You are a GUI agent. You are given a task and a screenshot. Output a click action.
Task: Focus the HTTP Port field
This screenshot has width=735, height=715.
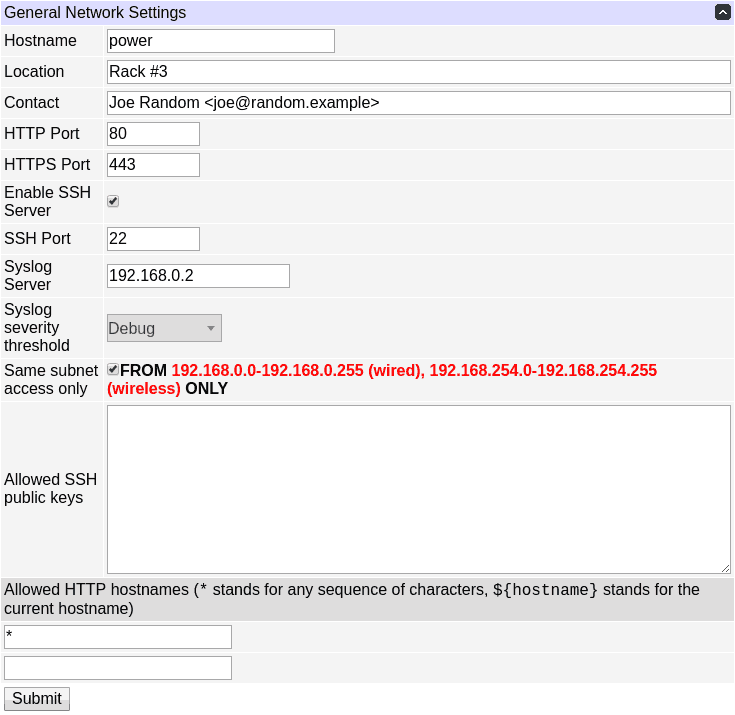[x=153, y=134]
